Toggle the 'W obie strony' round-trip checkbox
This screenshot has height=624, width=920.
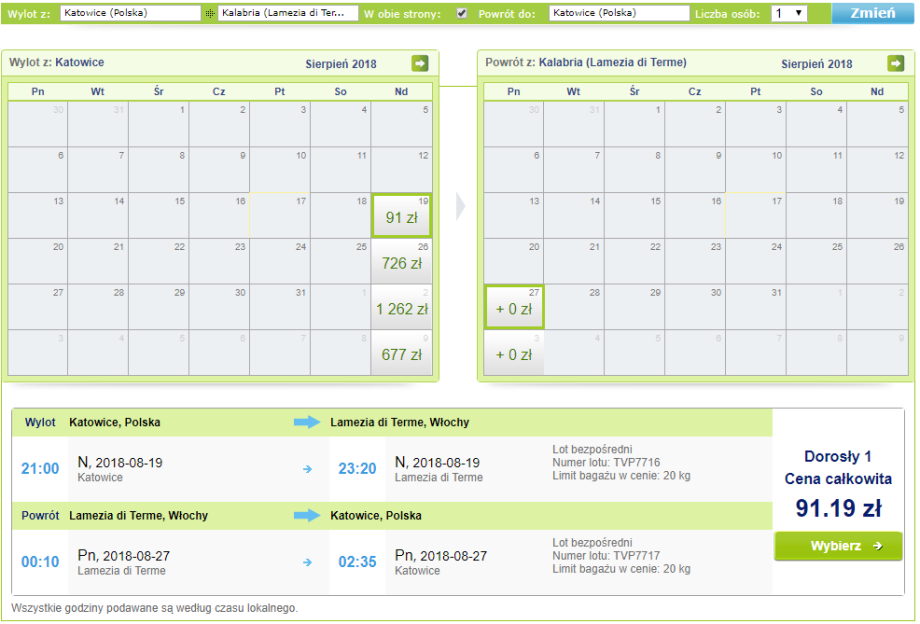click(x=461, y=14)
